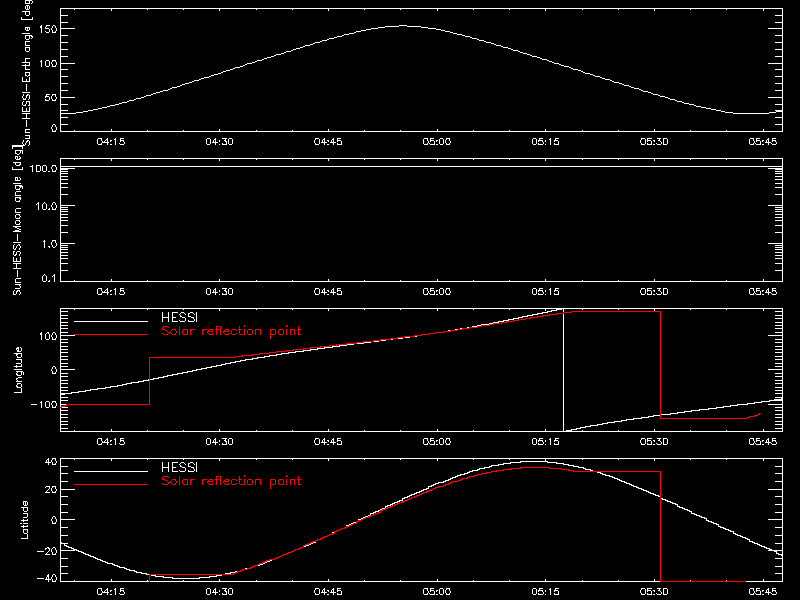This screenshot has height=600, width=800.
Task: Select HESSI legend text in Latitude plot
Action: [179, 467]
